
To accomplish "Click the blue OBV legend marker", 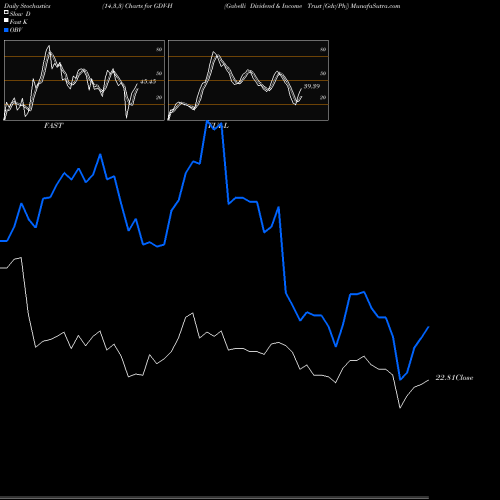I will click(x=6, y=30).
